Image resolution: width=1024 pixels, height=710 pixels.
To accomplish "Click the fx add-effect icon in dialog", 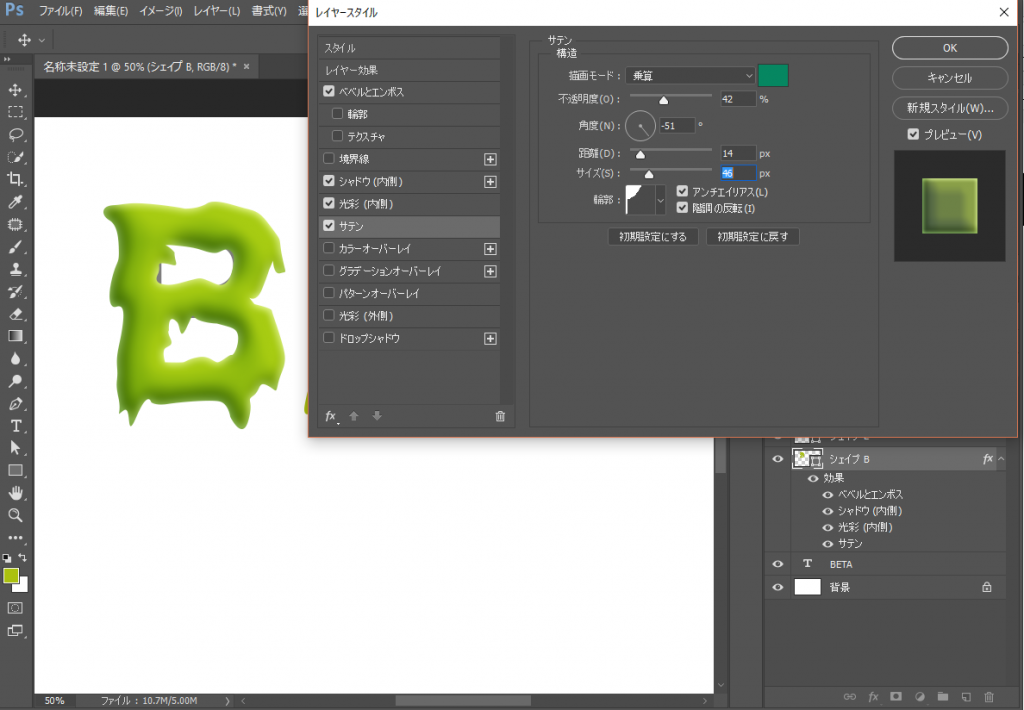I will click(x=331, y=416).
